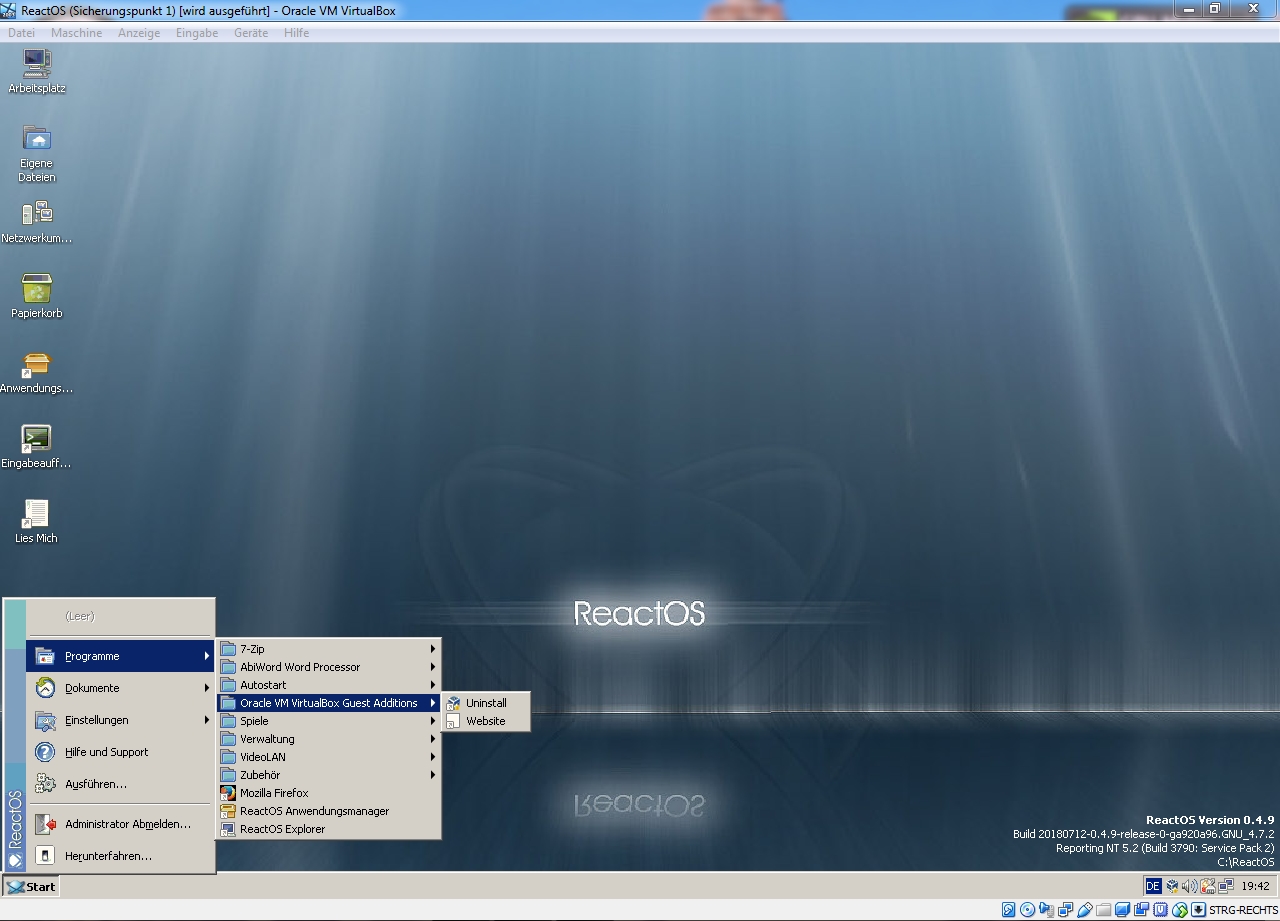
Task: Open the Anzeige menu
Action: [139, 33]
